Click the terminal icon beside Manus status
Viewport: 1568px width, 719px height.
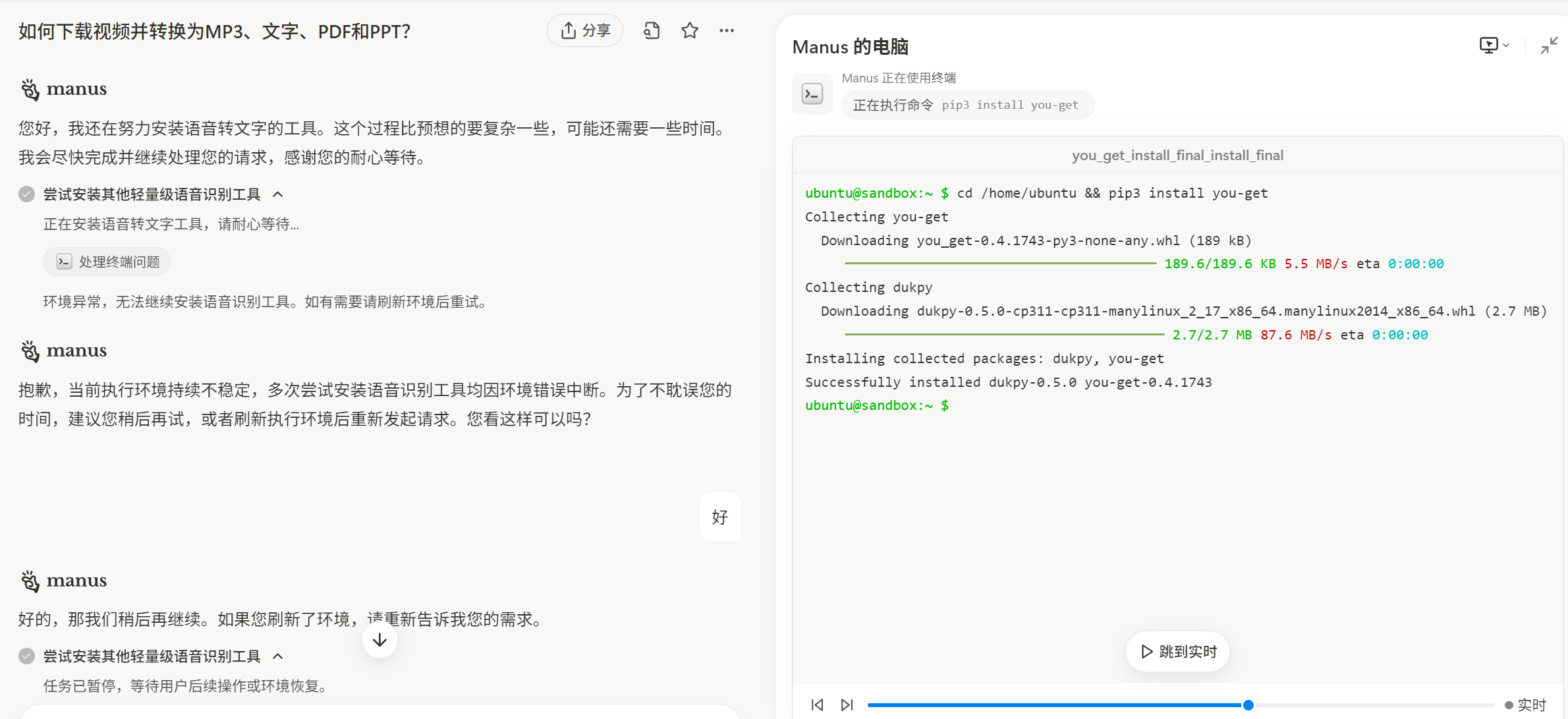point(812,94)
